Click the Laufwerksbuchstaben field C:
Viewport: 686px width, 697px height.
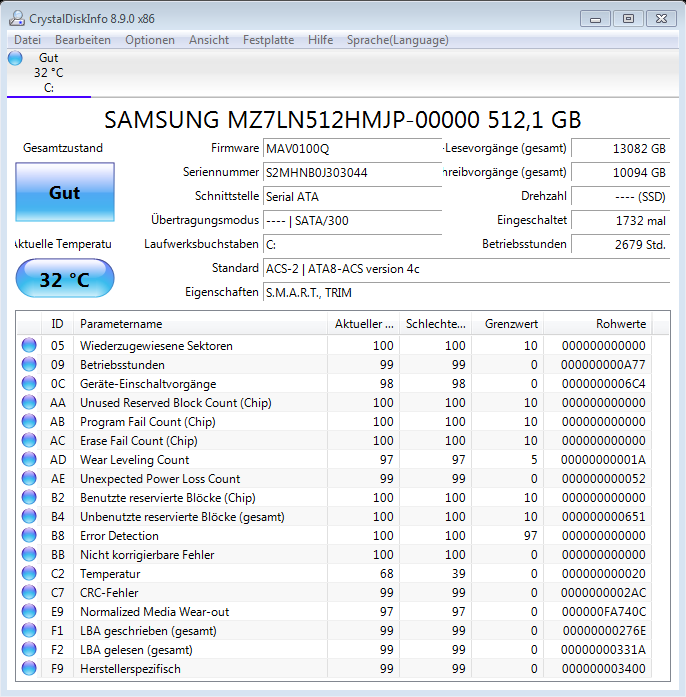coord(353,244)
